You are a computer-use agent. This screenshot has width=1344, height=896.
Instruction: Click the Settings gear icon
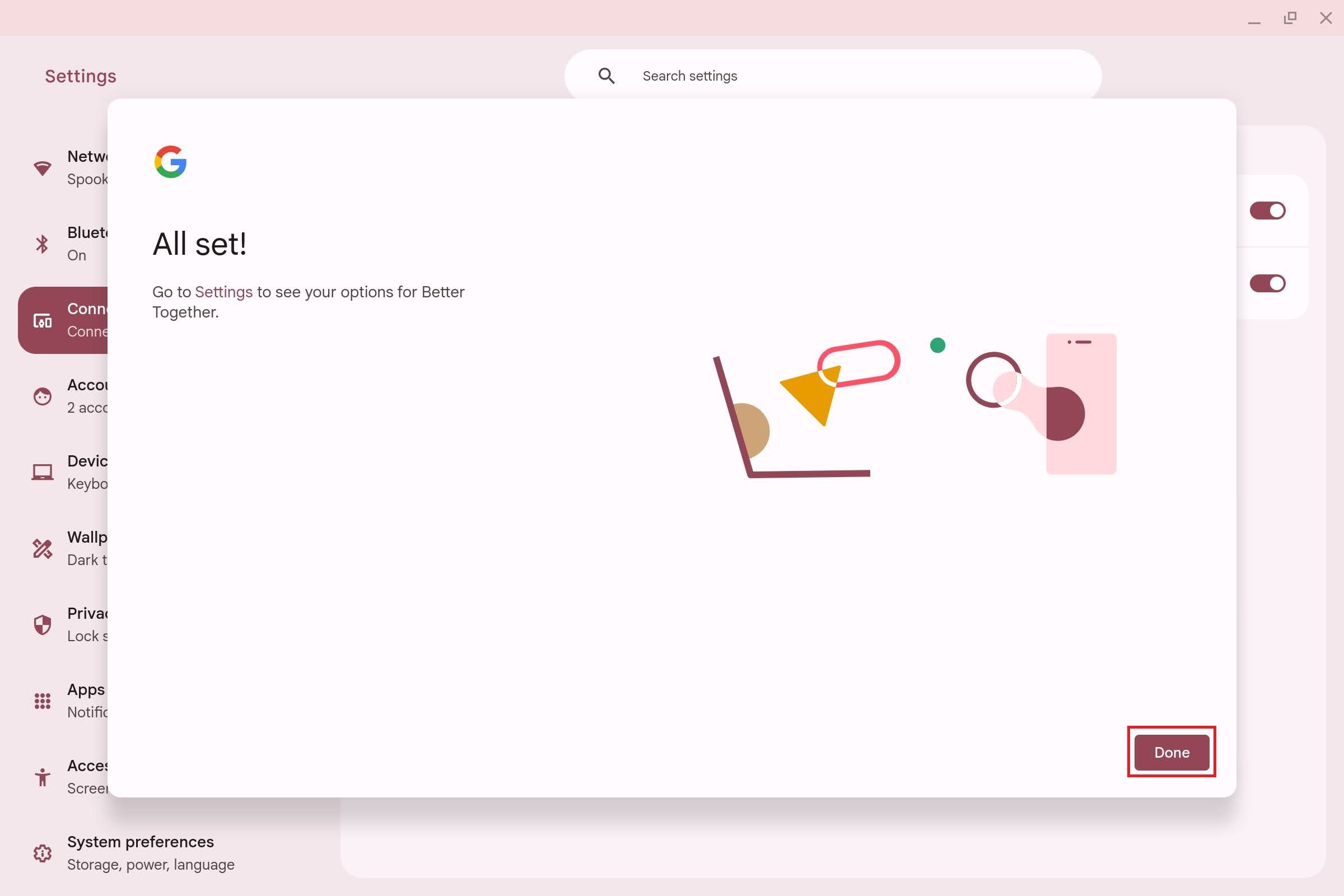pyautogui.click(x=41, y=853)
